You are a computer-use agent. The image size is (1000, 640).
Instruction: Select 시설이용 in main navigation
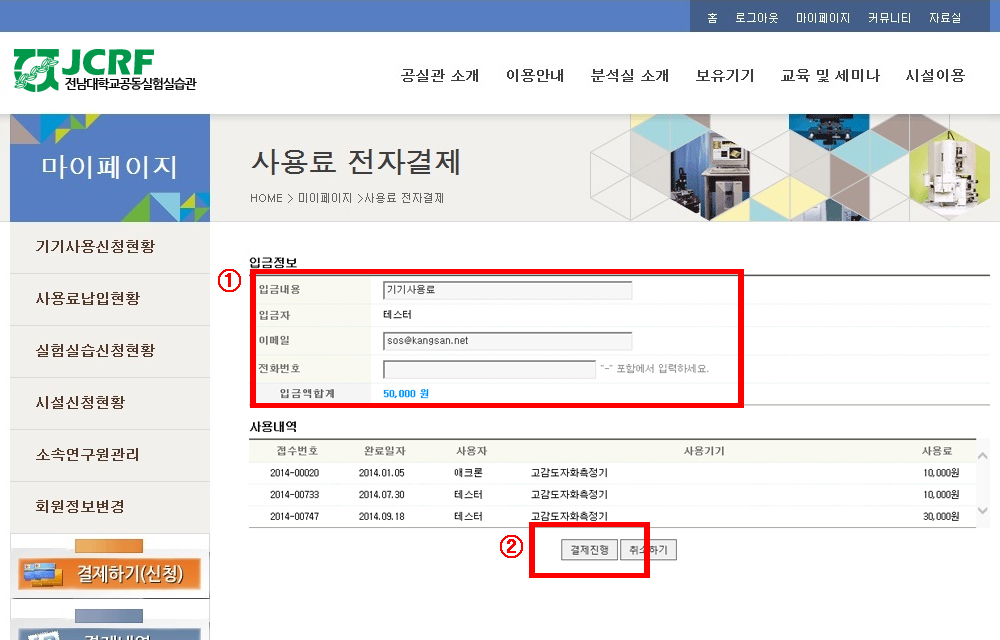(935, 76)
